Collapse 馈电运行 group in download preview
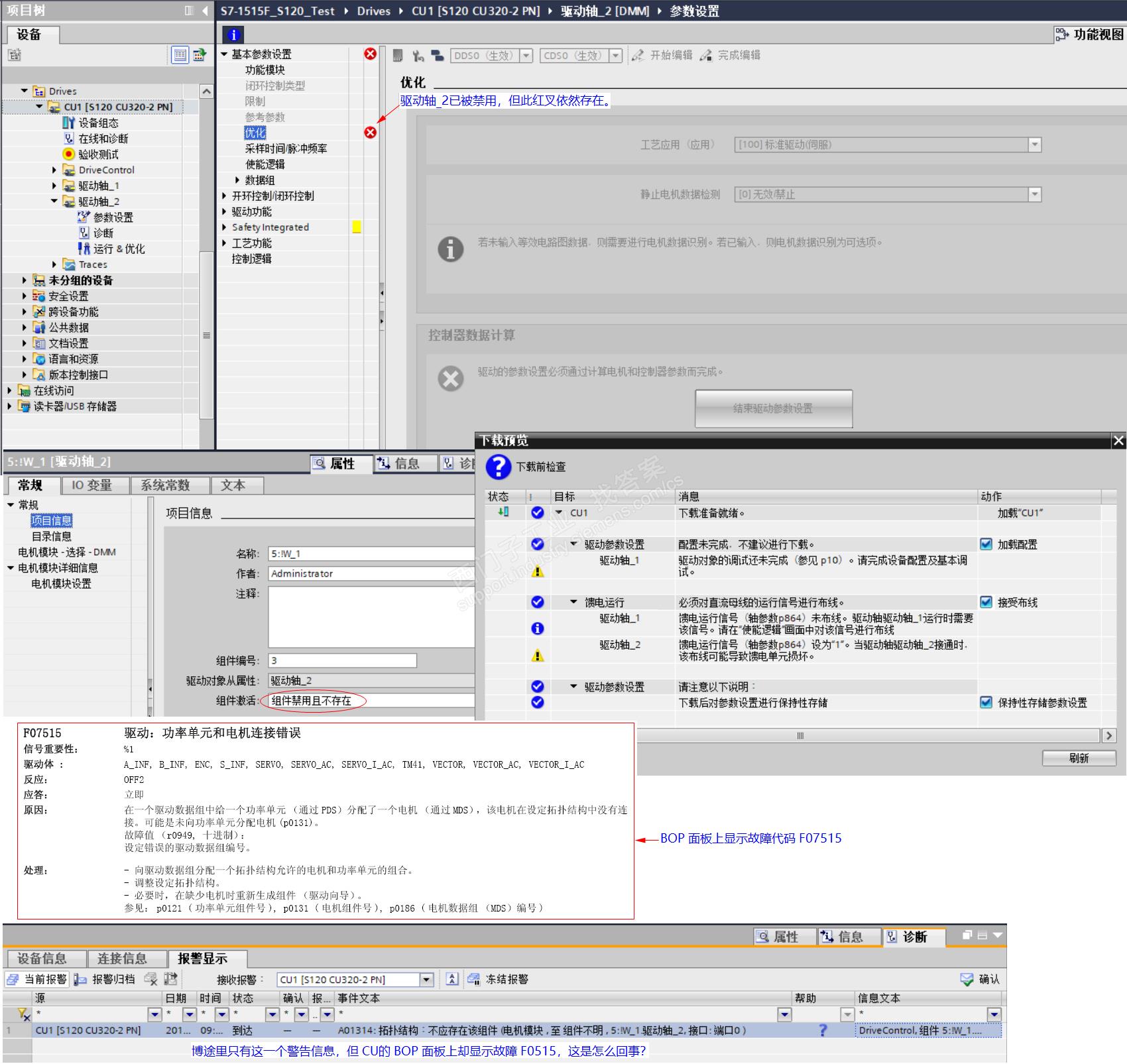The image size is (1127, 1064). pos(574,602)
